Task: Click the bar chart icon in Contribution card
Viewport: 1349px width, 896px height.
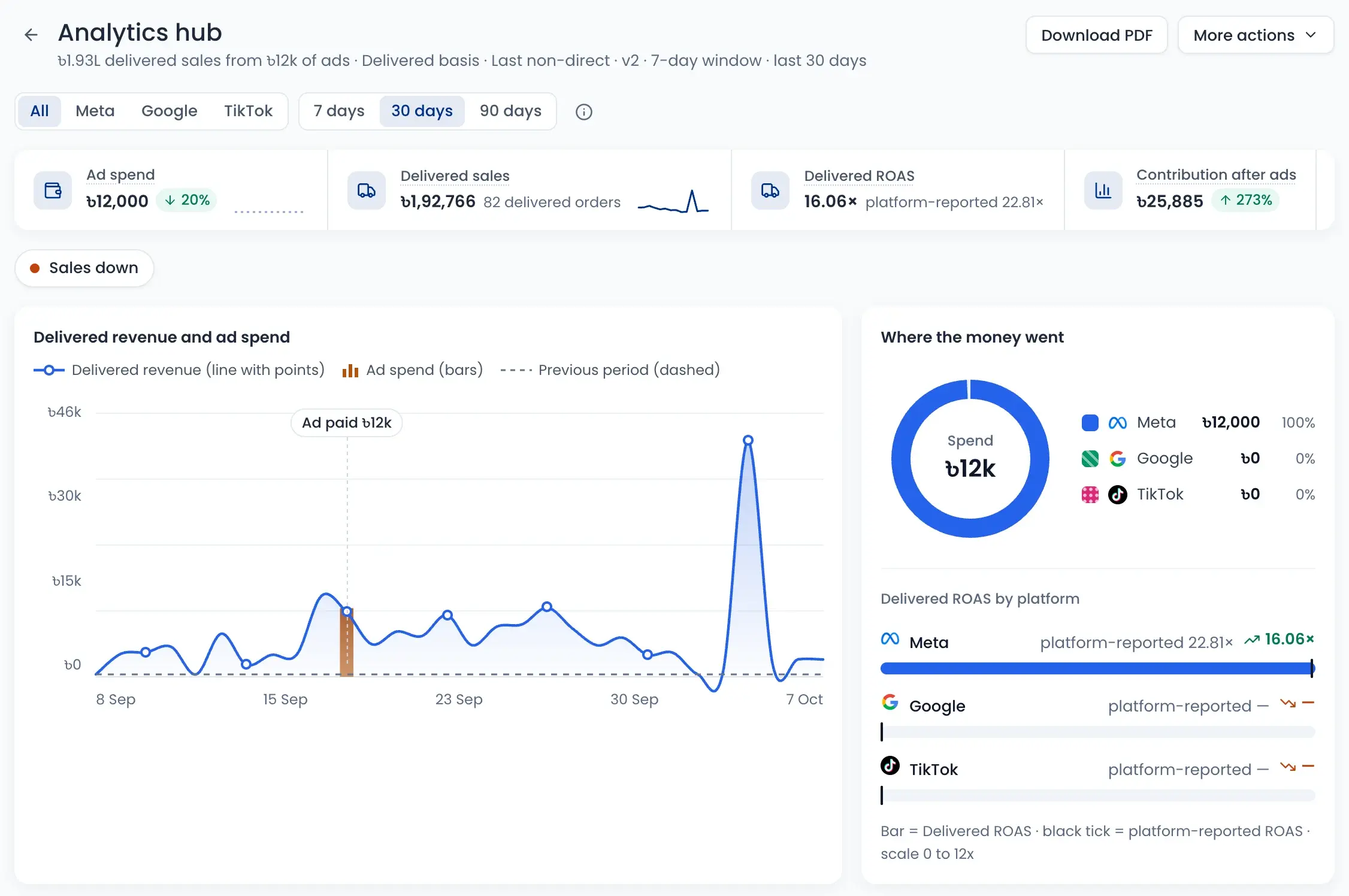Action: pyautogui.click(x=1103, y=190)
